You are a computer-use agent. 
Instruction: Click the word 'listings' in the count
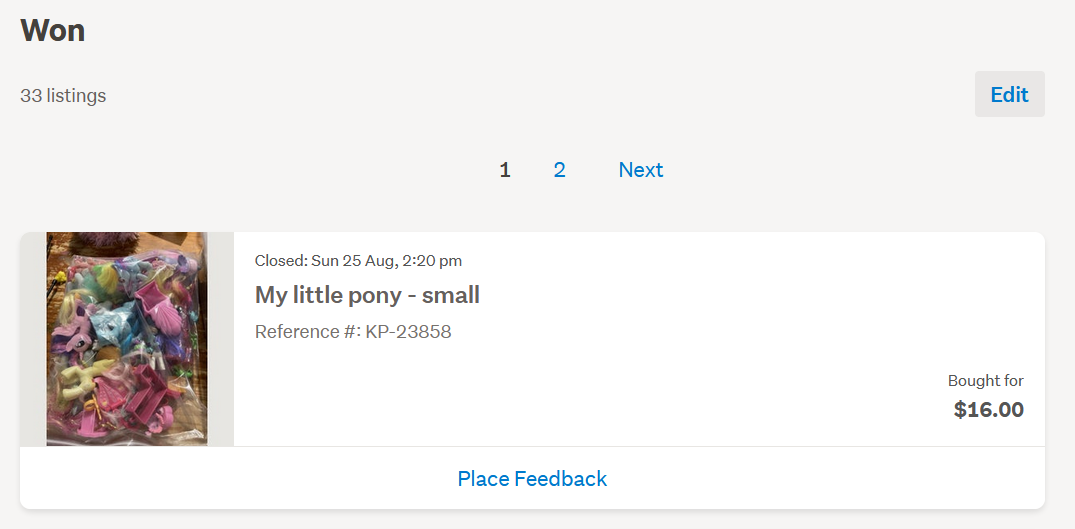point(76,96)
